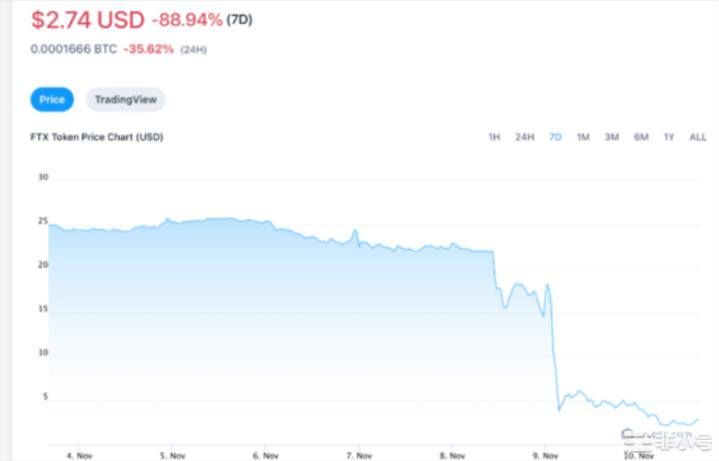Click the FTX Token Price Chart title
This screenshot has width=719, height=461.
coord(96,137)
